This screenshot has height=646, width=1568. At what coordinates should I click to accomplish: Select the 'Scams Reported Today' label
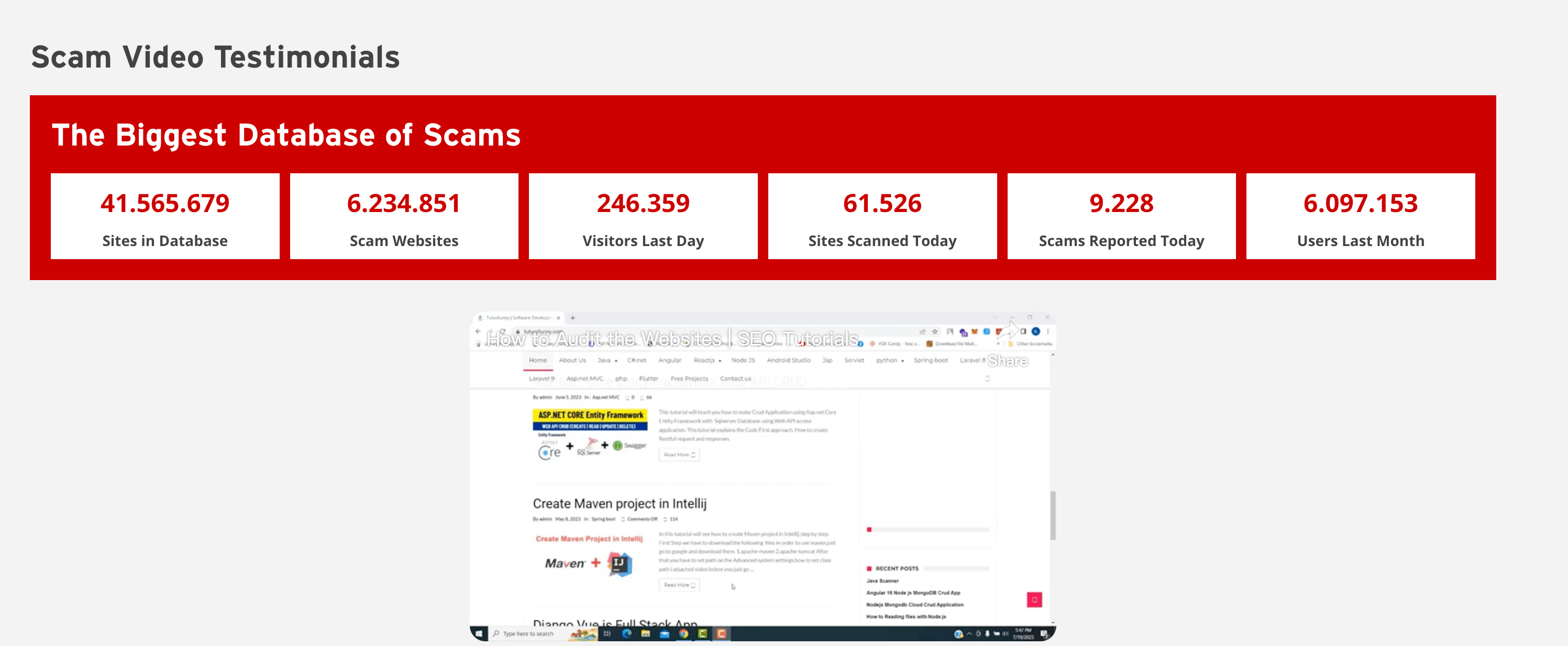coord(1122,241)
